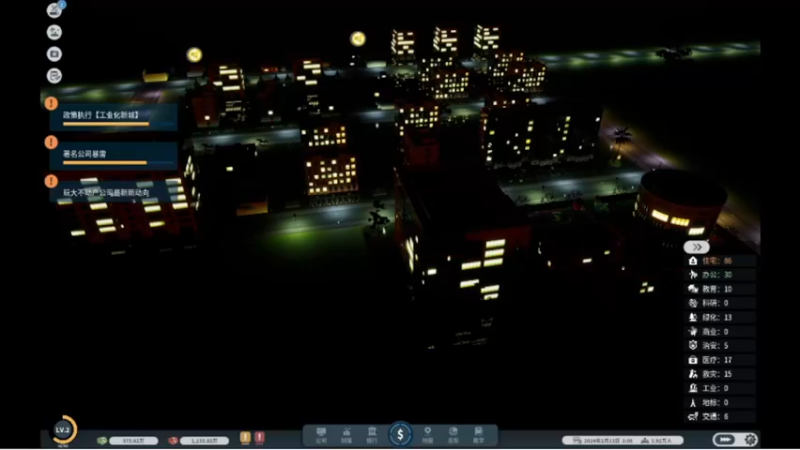
Task: Open the 著名公司暴雷 event card
Action: (x=113, y=156)
